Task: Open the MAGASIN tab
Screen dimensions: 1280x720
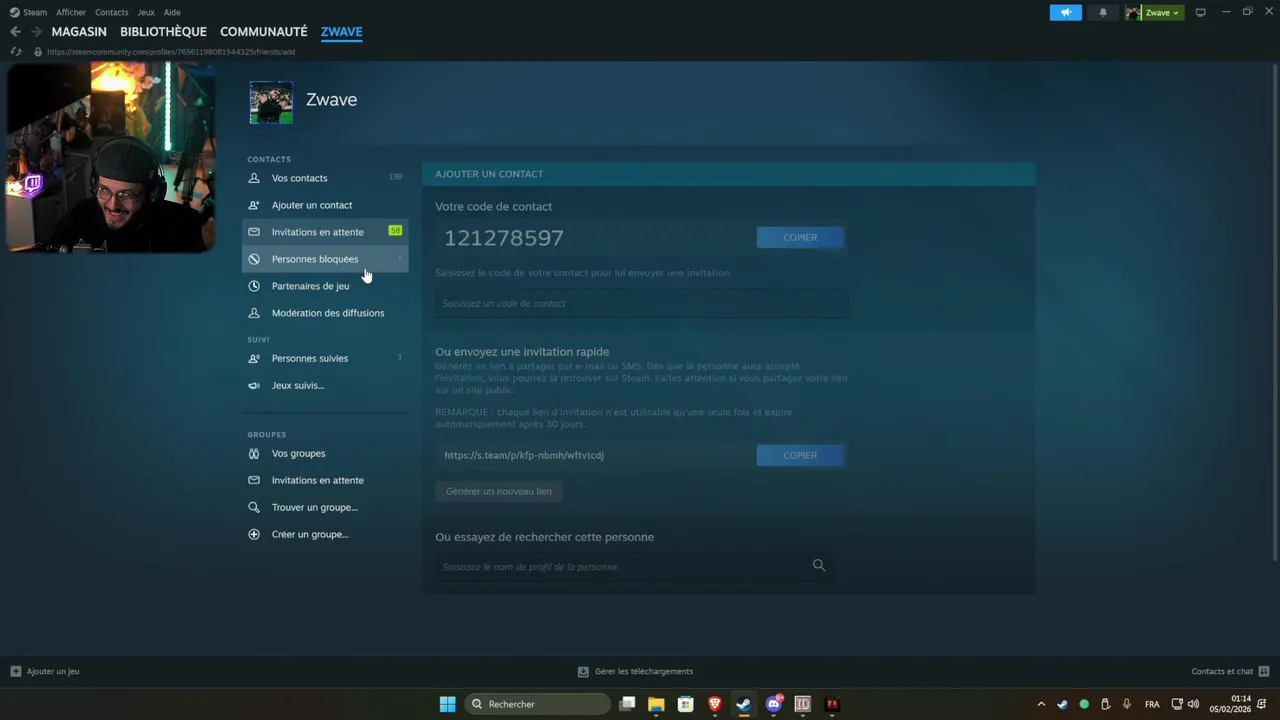Action: (79, 32)
